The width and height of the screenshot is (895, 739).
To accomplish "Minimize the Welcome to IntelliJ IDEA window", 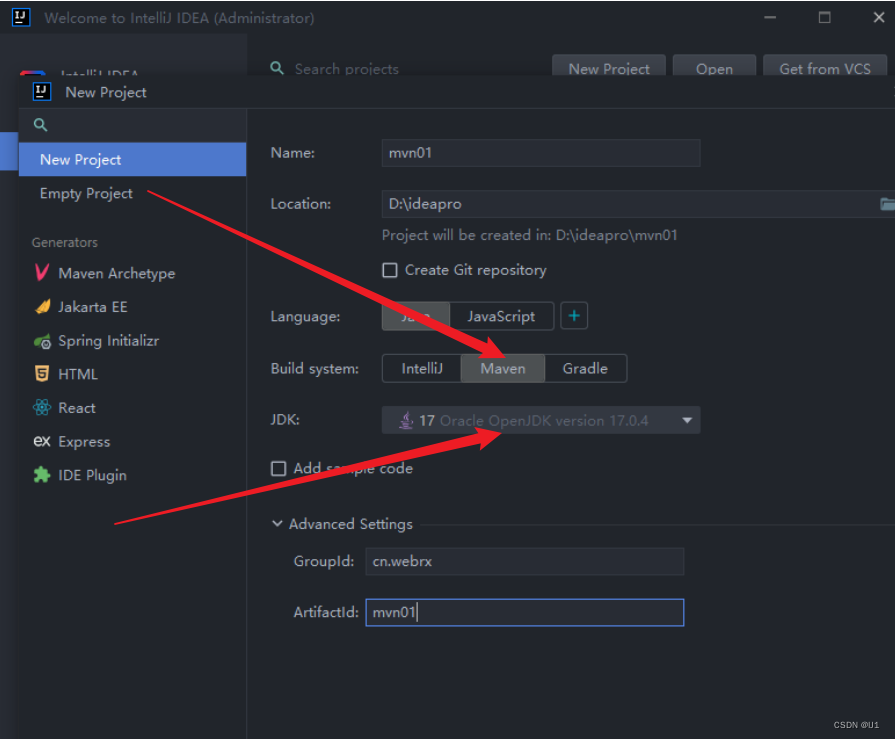I will (770, 18).
